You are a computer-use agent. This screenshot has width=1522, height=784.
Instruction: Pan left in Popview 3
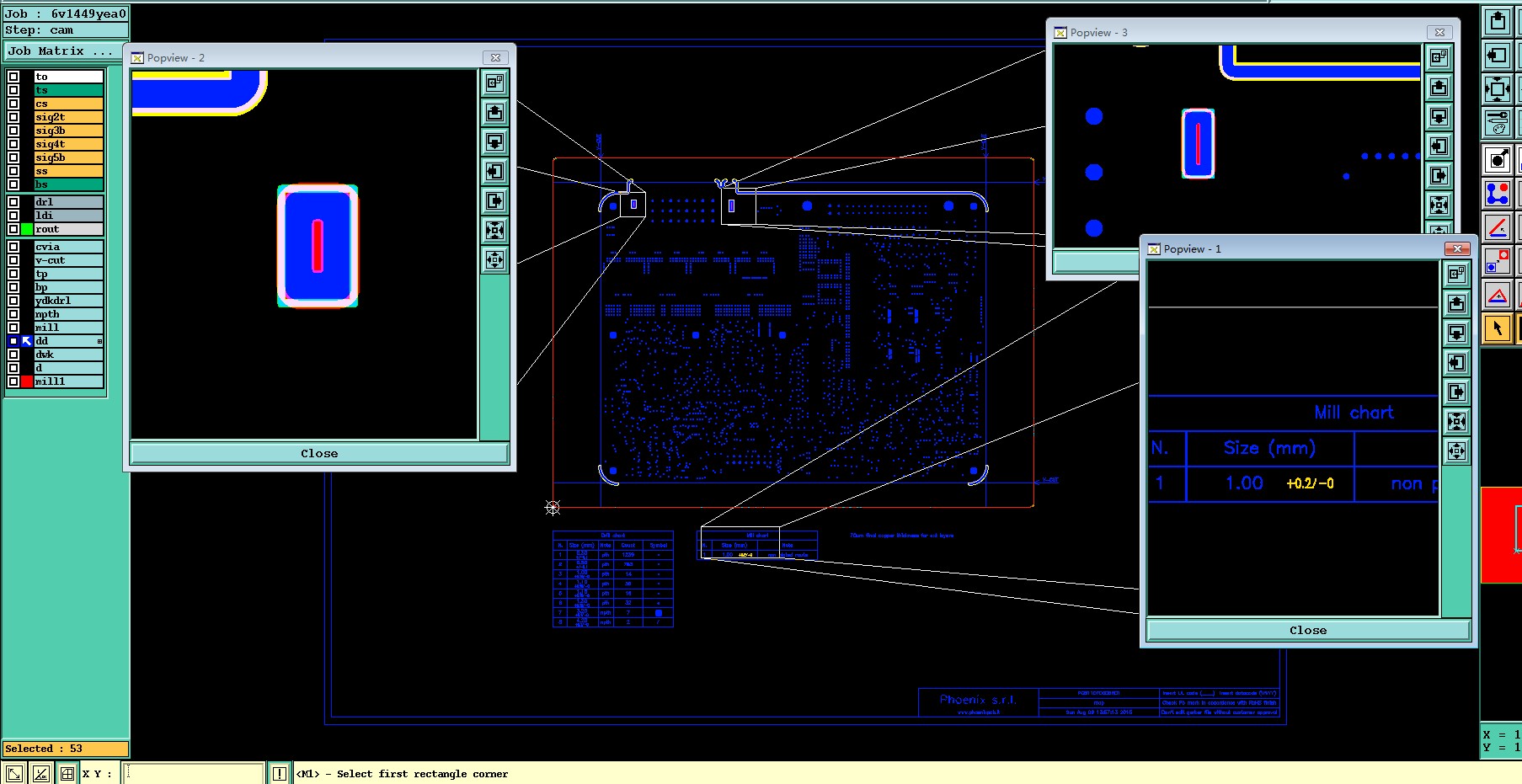pos(1439,146)
